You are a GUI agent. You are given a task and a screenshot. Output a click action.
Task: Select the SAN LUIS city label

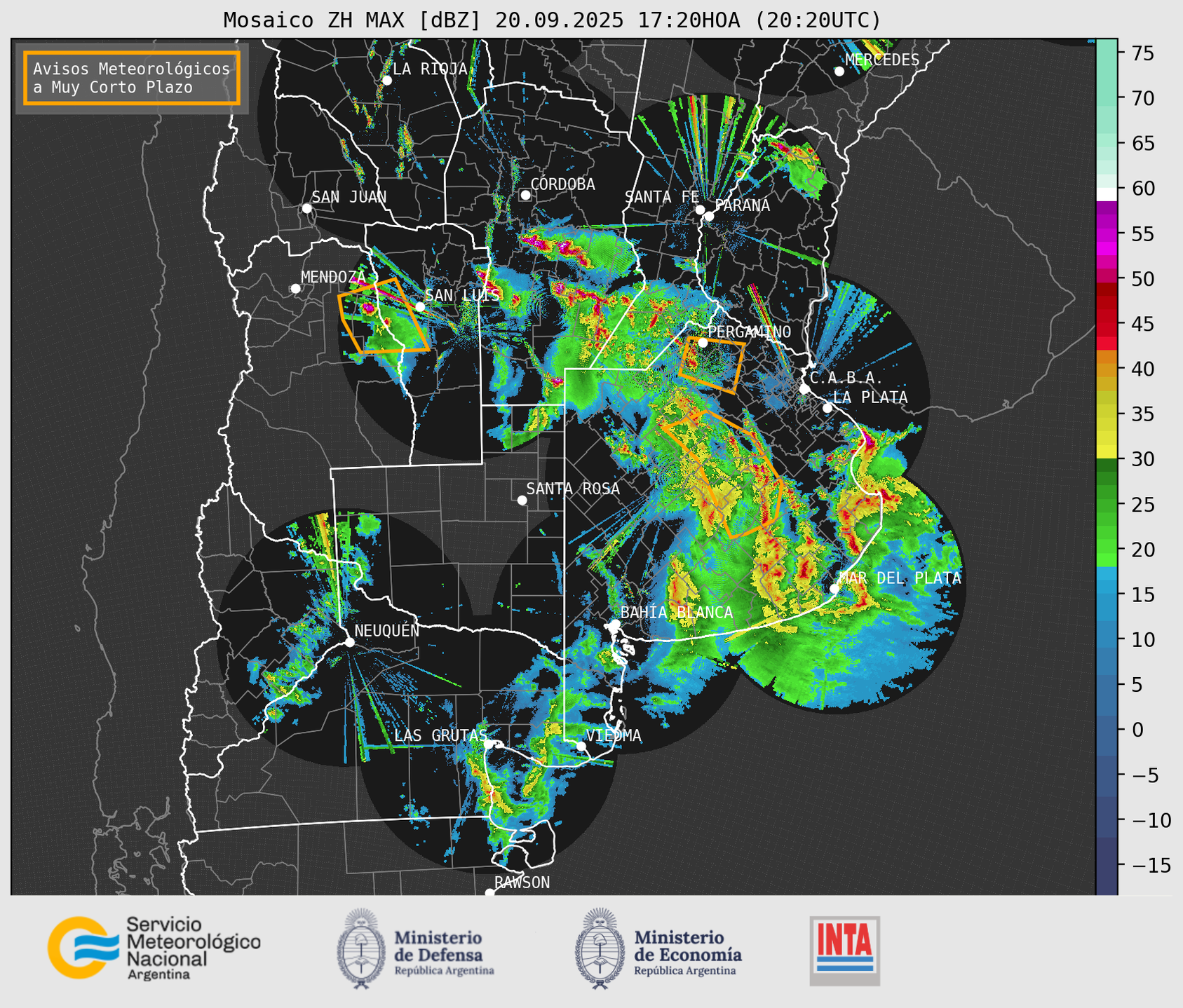[462, 295]
